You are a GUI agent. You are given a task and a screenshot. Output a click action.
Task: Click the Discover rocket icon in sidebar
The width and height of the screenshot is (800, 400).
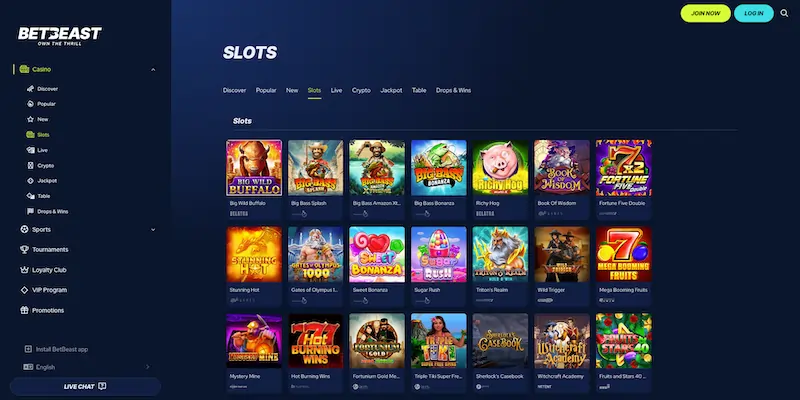tap(30, 89)
